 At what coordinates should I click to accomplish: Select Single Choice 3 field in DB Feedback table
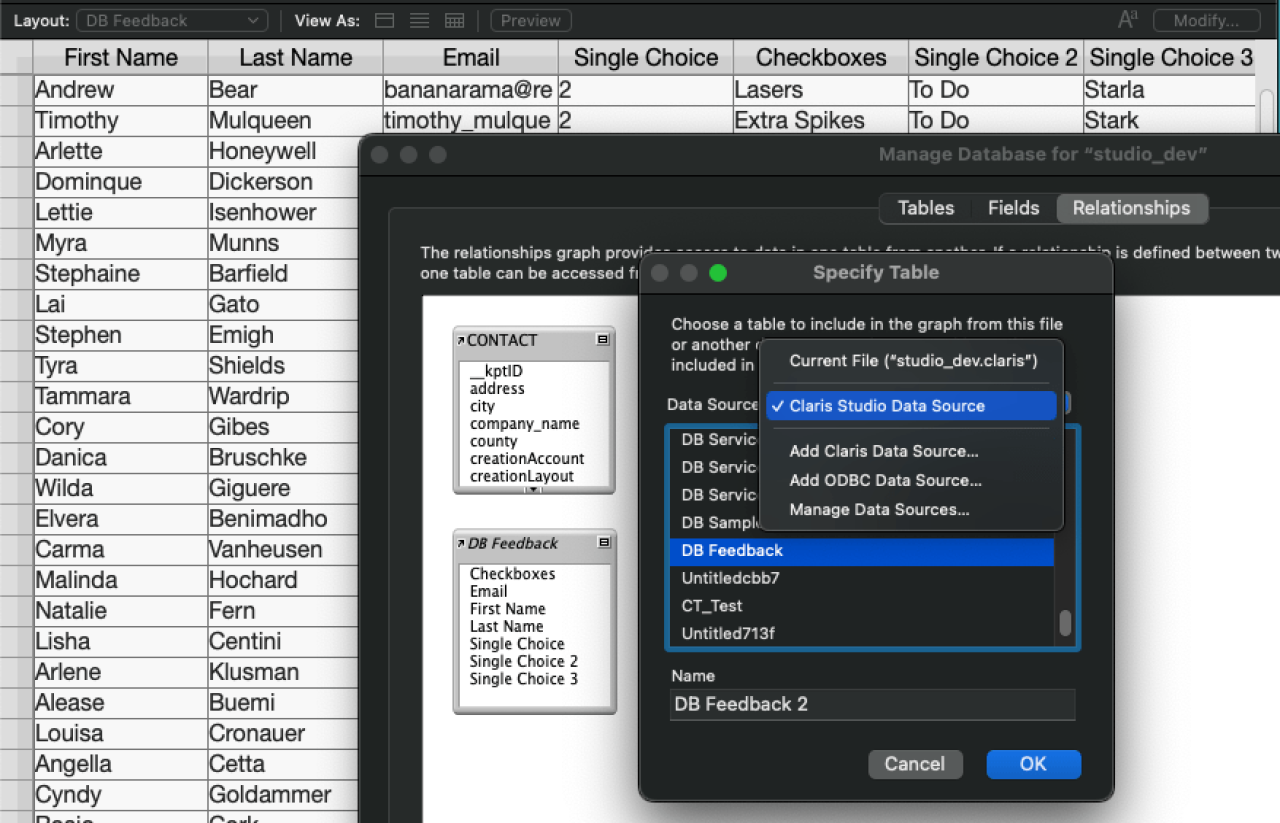524,679
